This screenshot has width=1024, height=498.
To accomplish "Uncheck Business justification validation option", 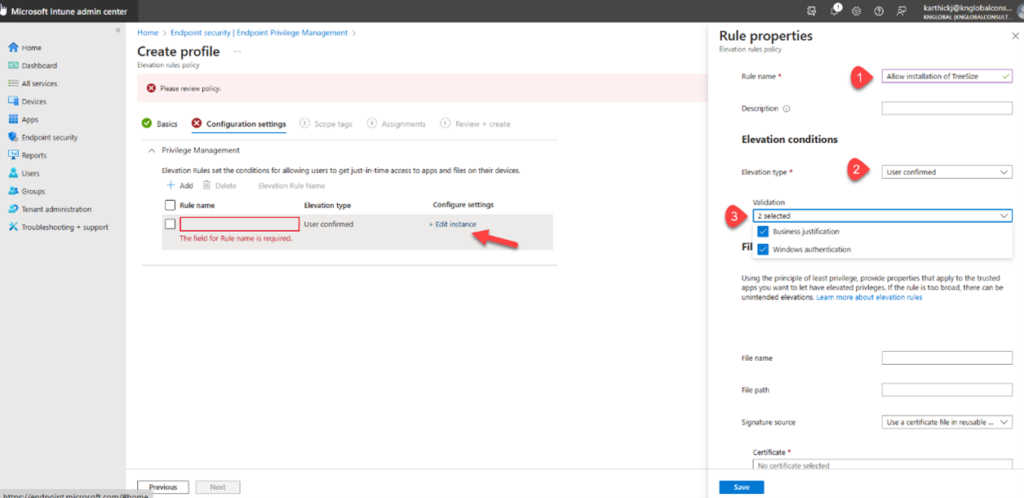I will (x=763, y=232).
